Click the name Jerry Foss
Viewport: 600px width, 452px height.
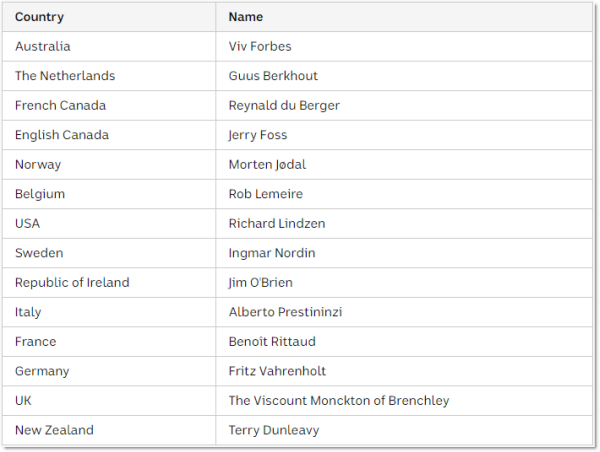[x=258, y=135]
